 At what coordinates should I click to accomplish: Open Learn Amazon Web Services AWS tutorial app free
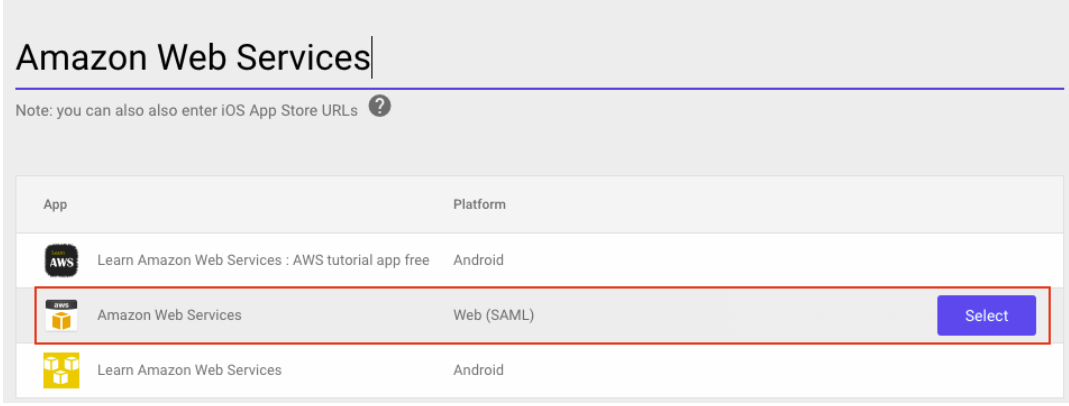point(263,260)
